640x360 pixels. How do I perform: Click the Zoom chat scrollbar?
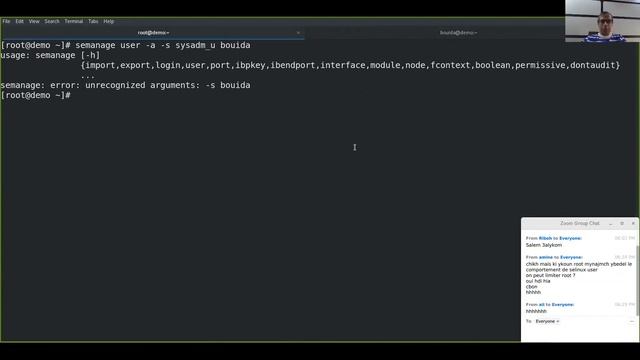(x=637, y=281)
